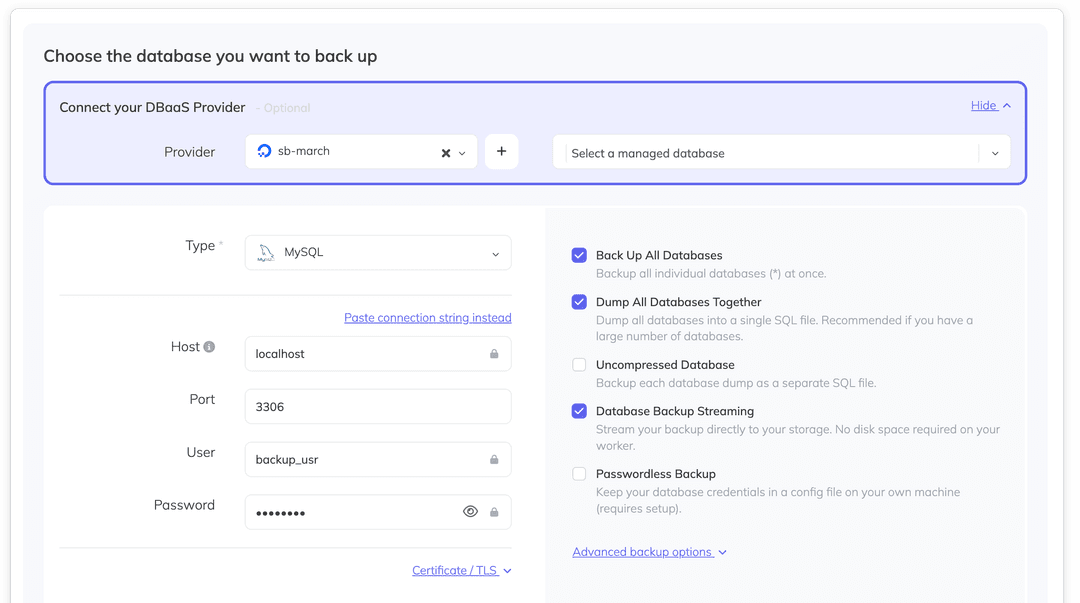
Task: Uncheck Database Backup Streaming
Action: tap(579, 411)
